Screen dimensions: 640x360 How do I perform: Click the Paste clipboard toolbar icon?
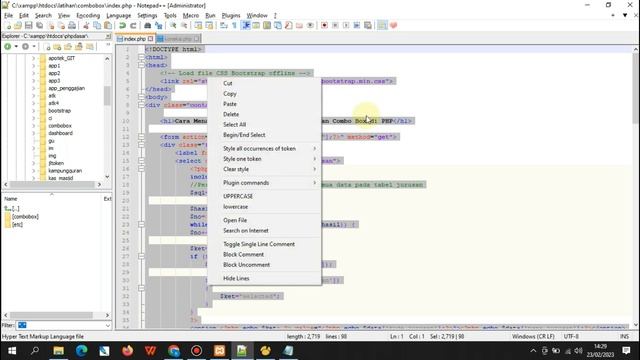pyautogui.click(x=108, y=25)
